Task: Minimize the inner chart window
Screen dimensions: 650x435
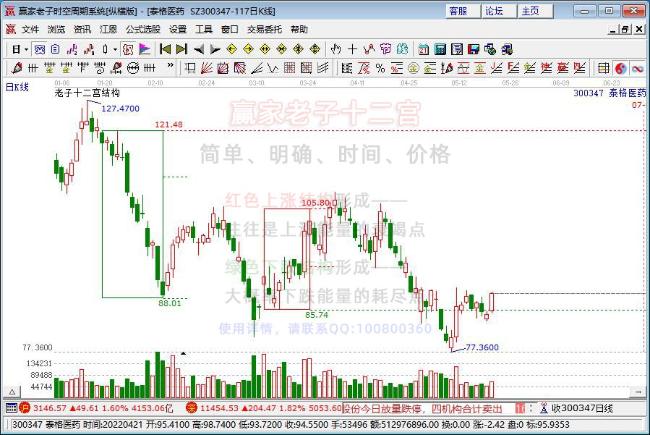Action: pyautogui.click(x=613, y=29)
